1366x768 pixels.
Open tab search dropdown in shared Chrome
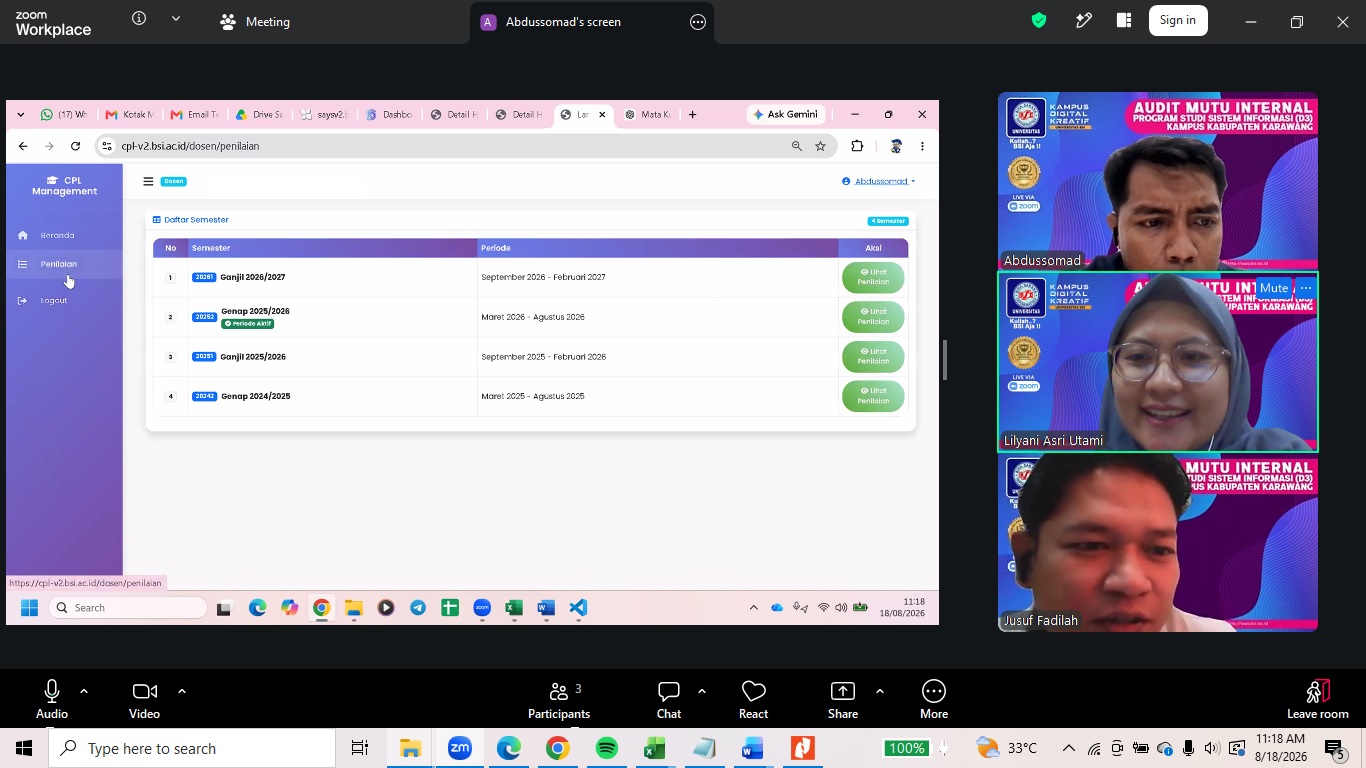pyautogui.click(x=21, y=115)
